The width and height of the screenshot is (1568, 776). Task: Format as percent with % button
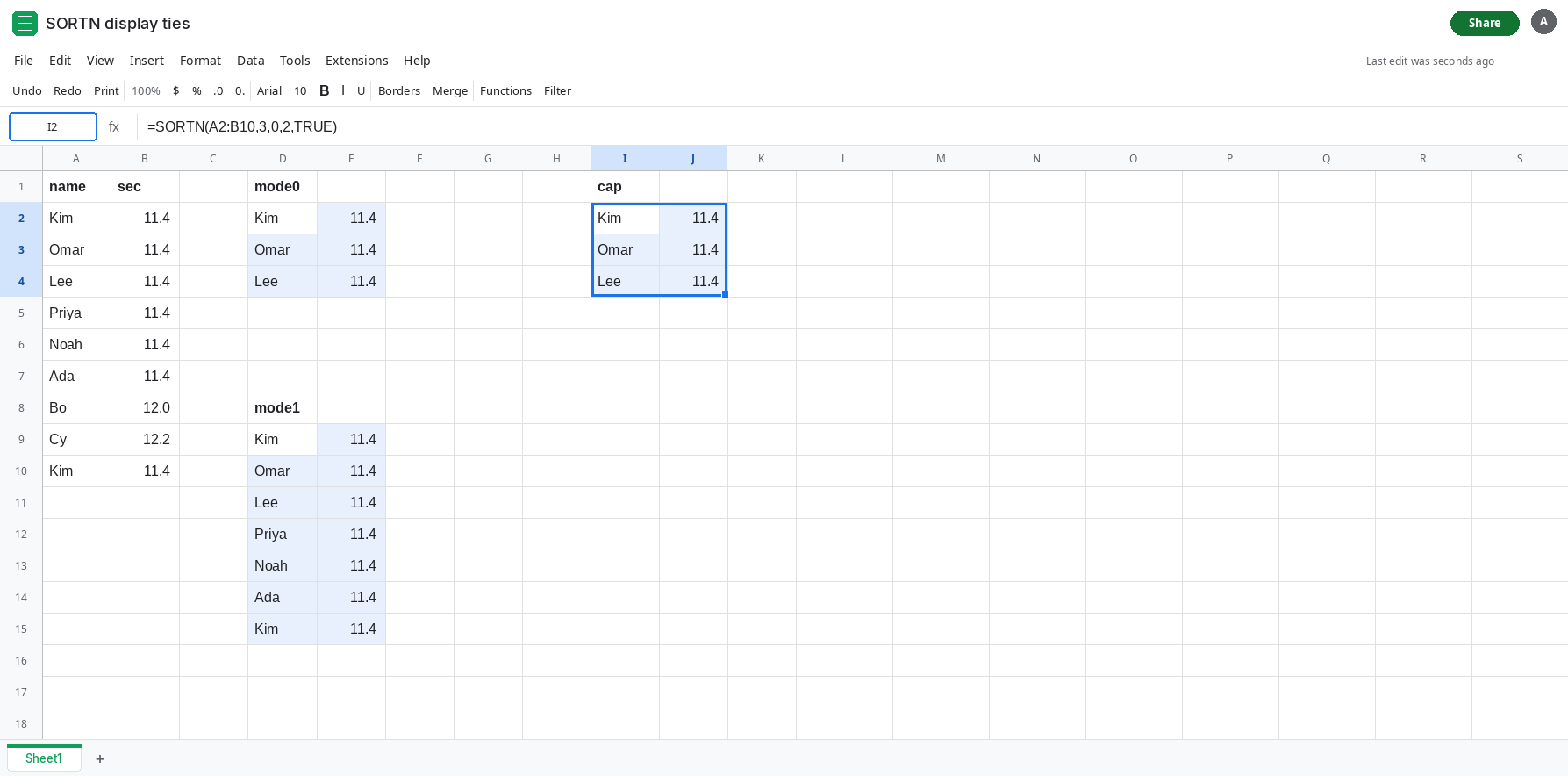(197, 90)
